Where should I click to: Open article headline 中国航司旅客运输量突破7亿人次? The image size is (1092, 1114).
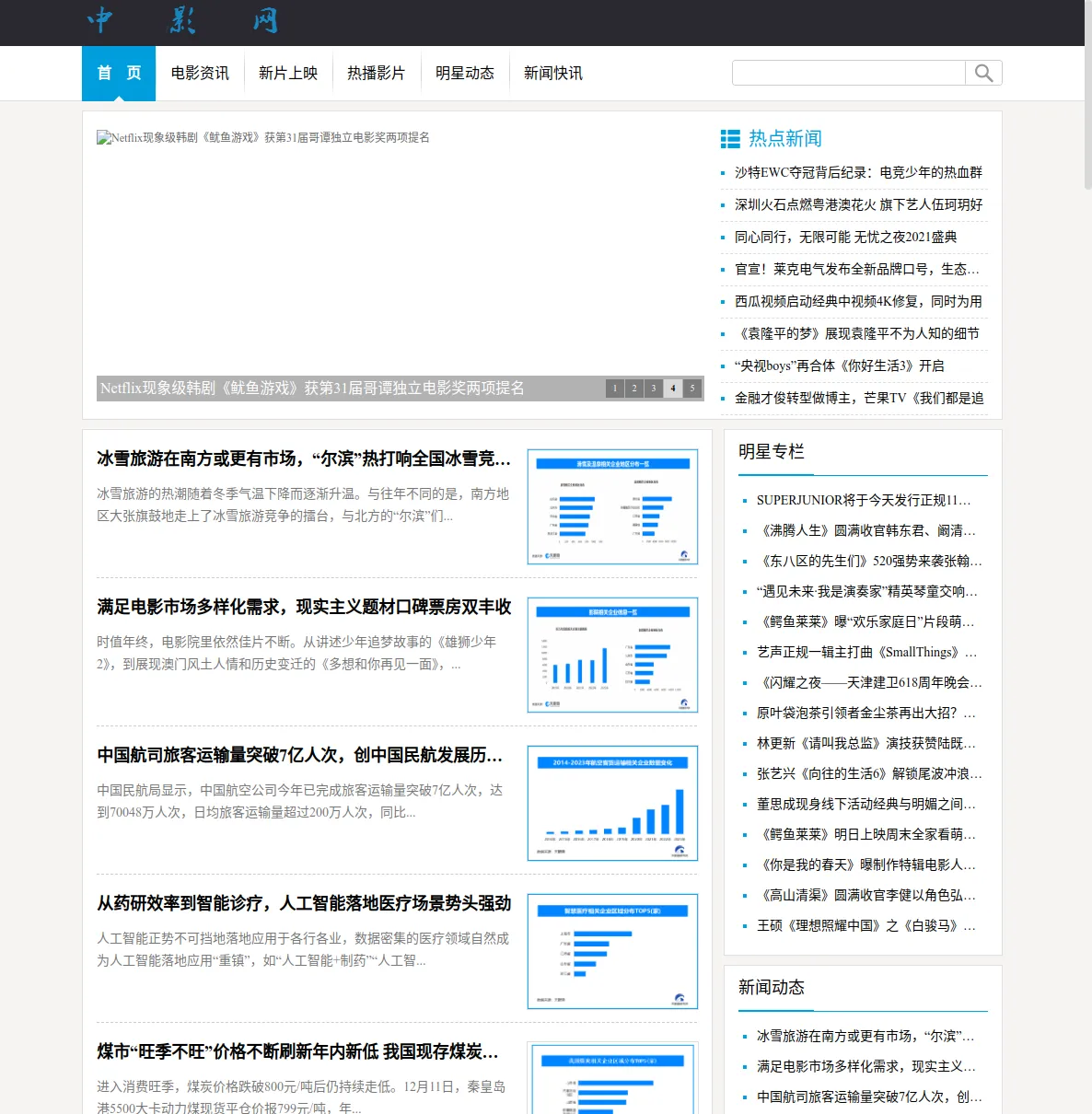click(300, 755)
